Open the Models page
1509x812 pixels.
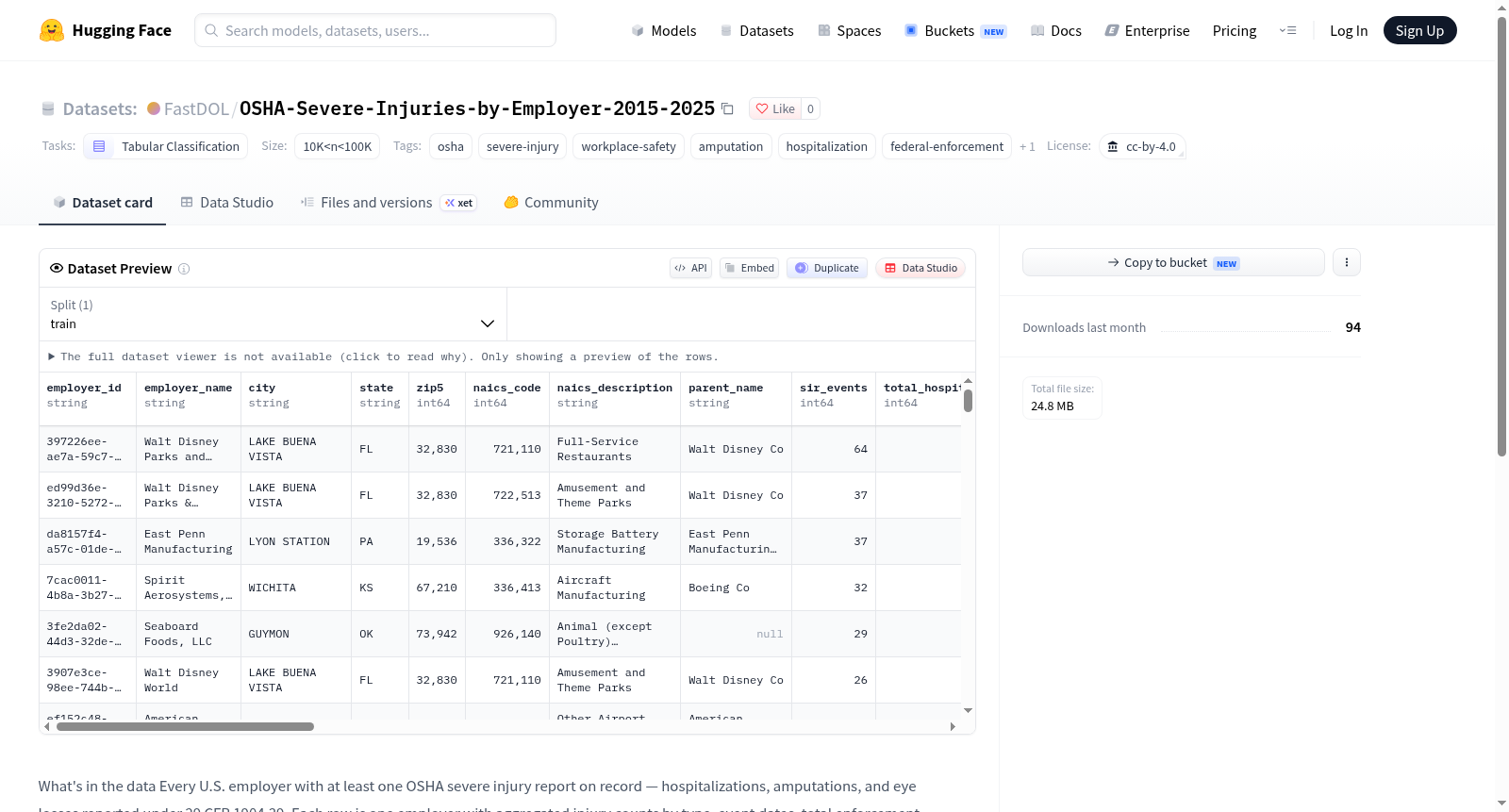coord(664,30)
